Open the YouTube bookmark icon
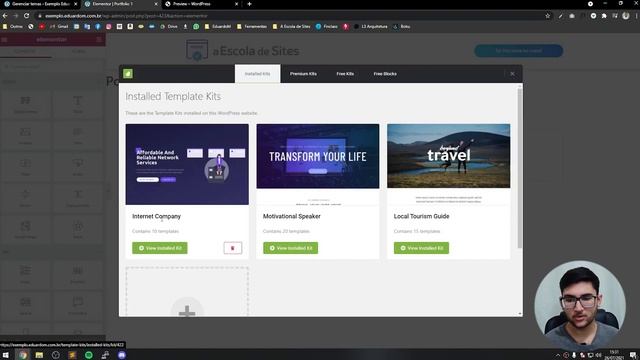Image resolution: width=640 pixels, height=360 pixels. pyautogui.click(x=42, y=27)
